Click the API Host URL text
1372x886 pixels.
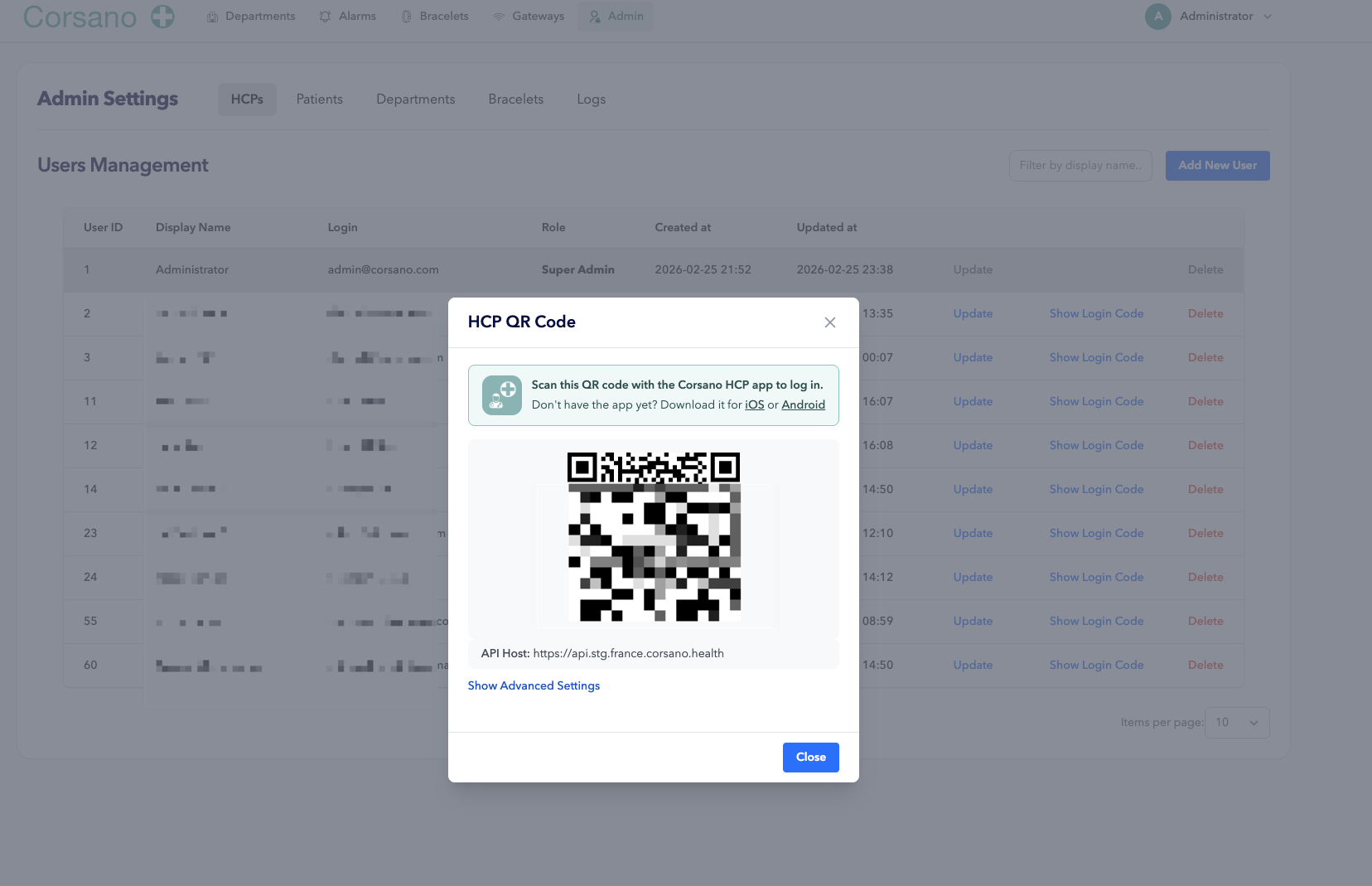pos(628,653)
